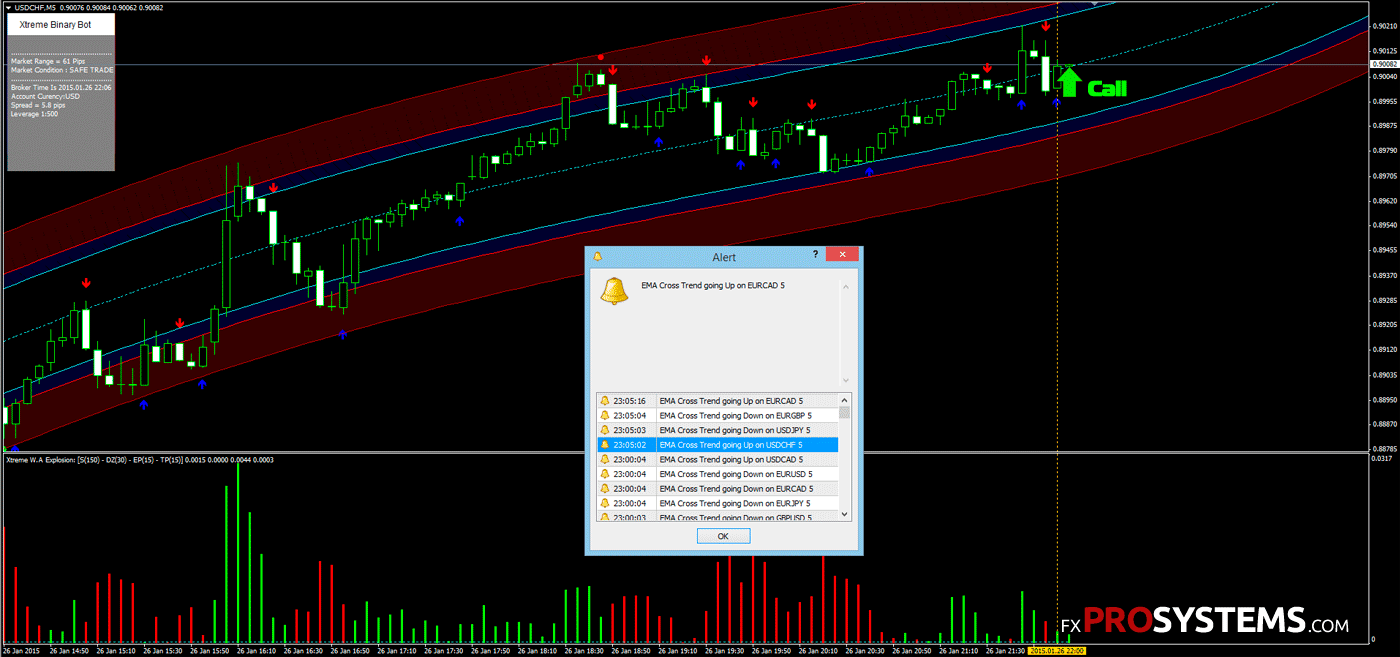
Task: Click the large bell icon beside the alert message
Action: tap(613, 290)
